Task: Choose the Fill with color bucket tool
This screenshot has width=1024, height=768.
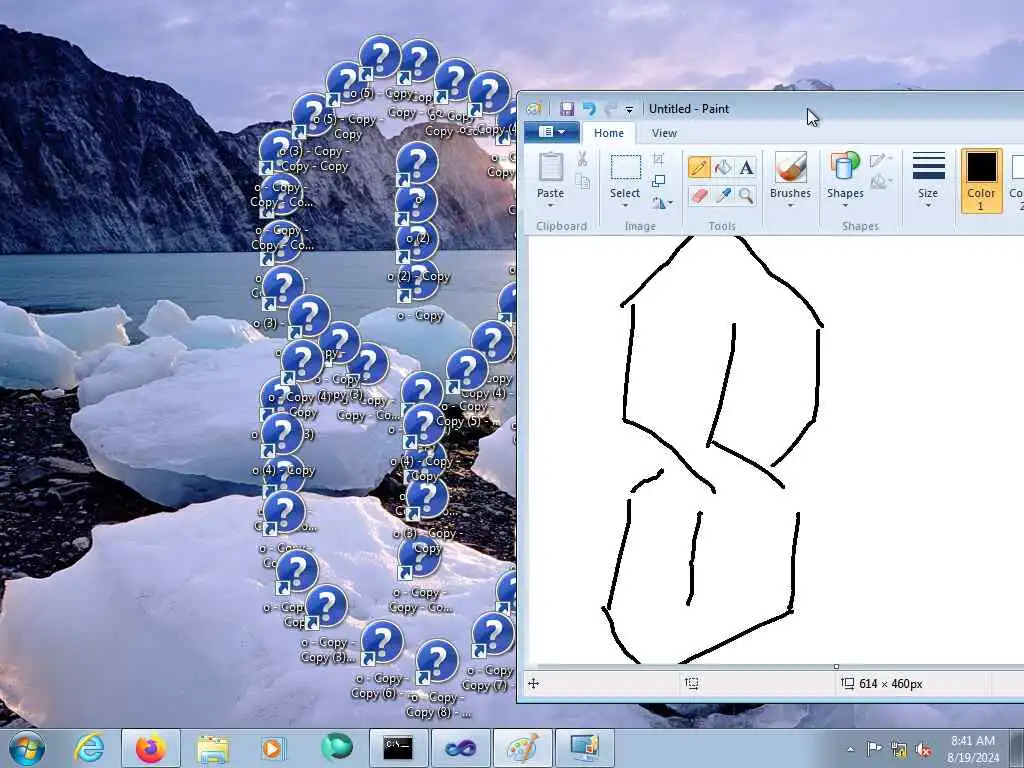Action: (x=723, y=167)
